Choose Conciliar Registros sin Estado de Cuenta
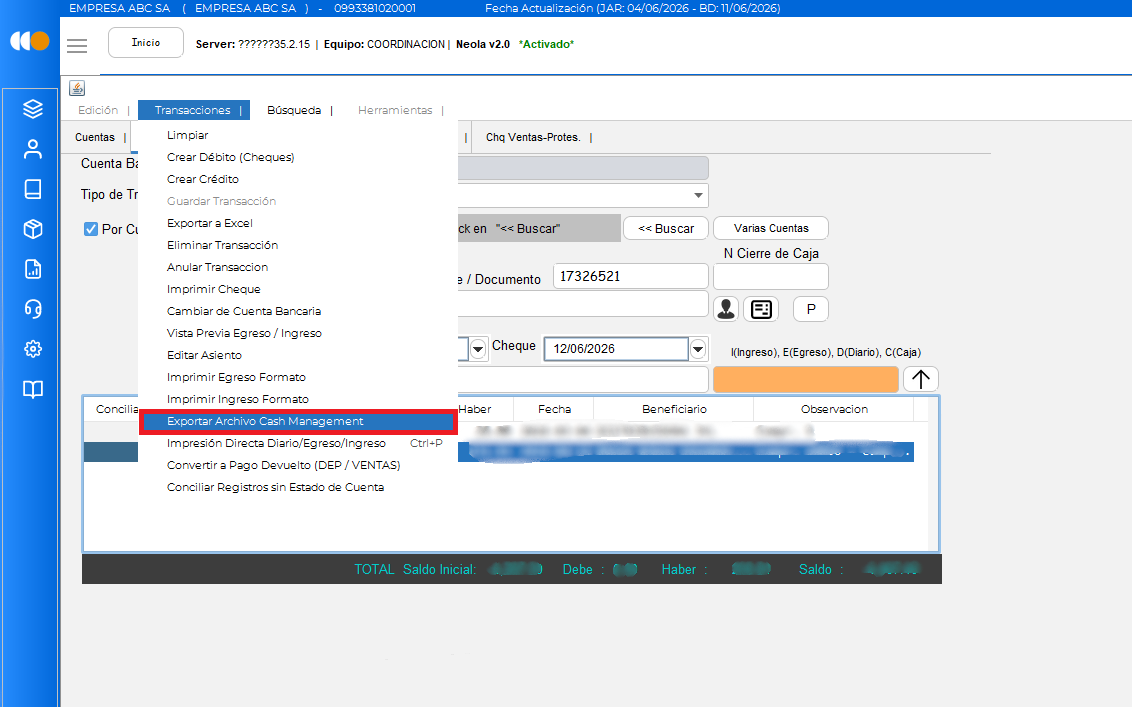Image resolution: width=1132 pixels, height=707 pixels. pyautogui.click(x=297, y=487)
